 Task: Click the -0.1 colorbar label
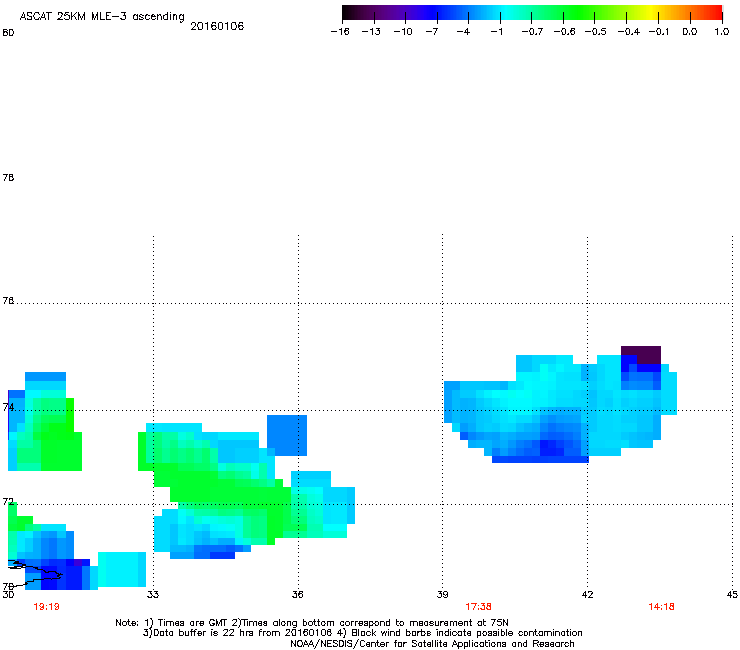[659, 32]
